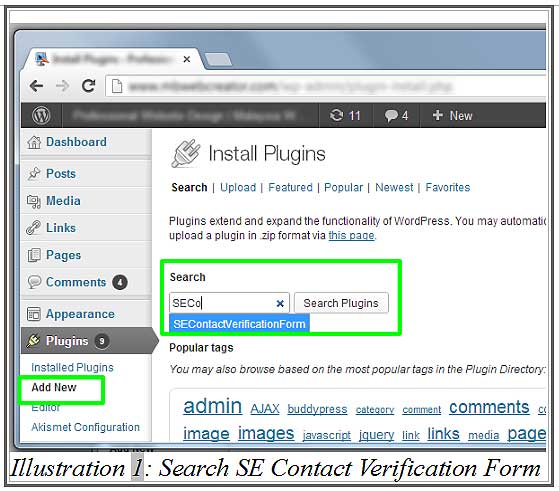This screenshot has height=491, width=559.
Task: Open the 11 updates indicator
Action: (x=345, y=116)
